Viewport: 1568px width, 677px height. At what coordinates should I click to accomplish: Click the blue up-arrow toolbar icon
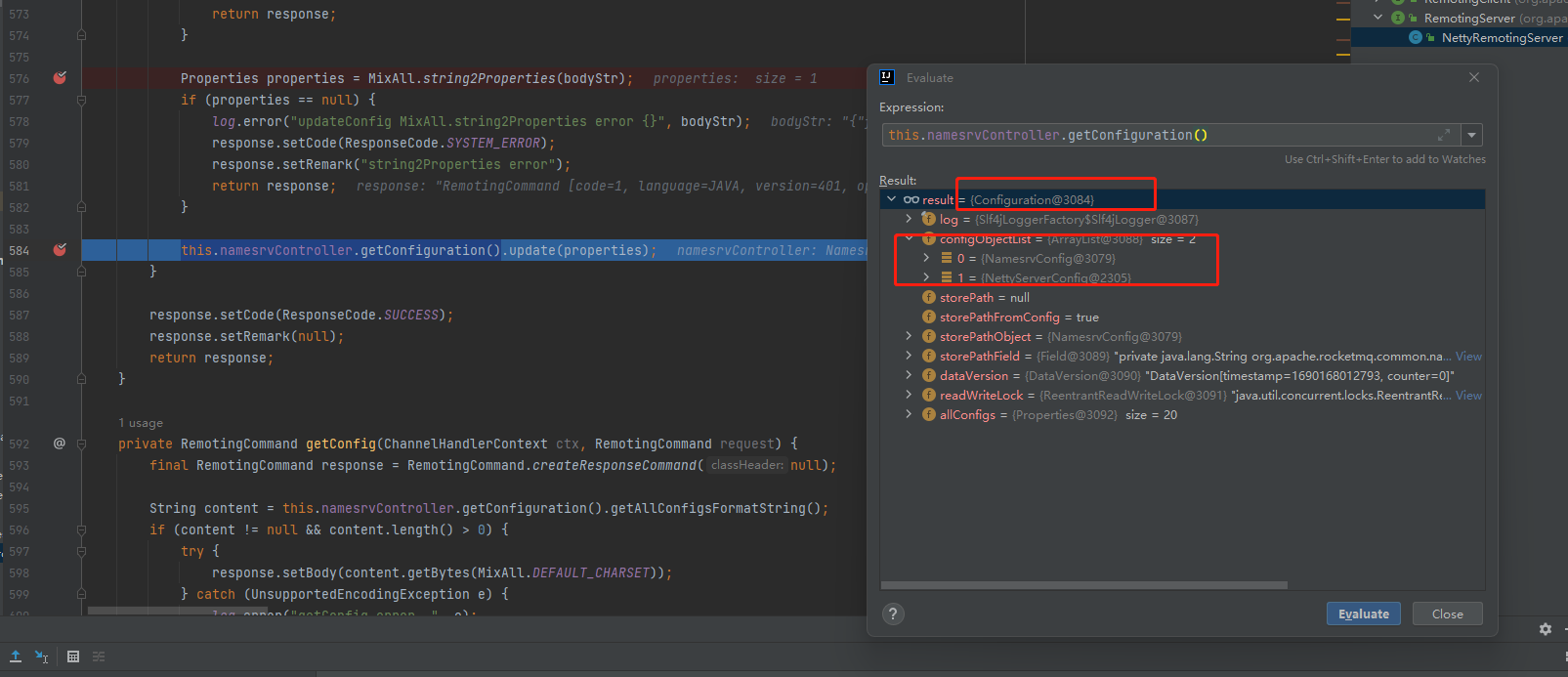coord(16,656)
